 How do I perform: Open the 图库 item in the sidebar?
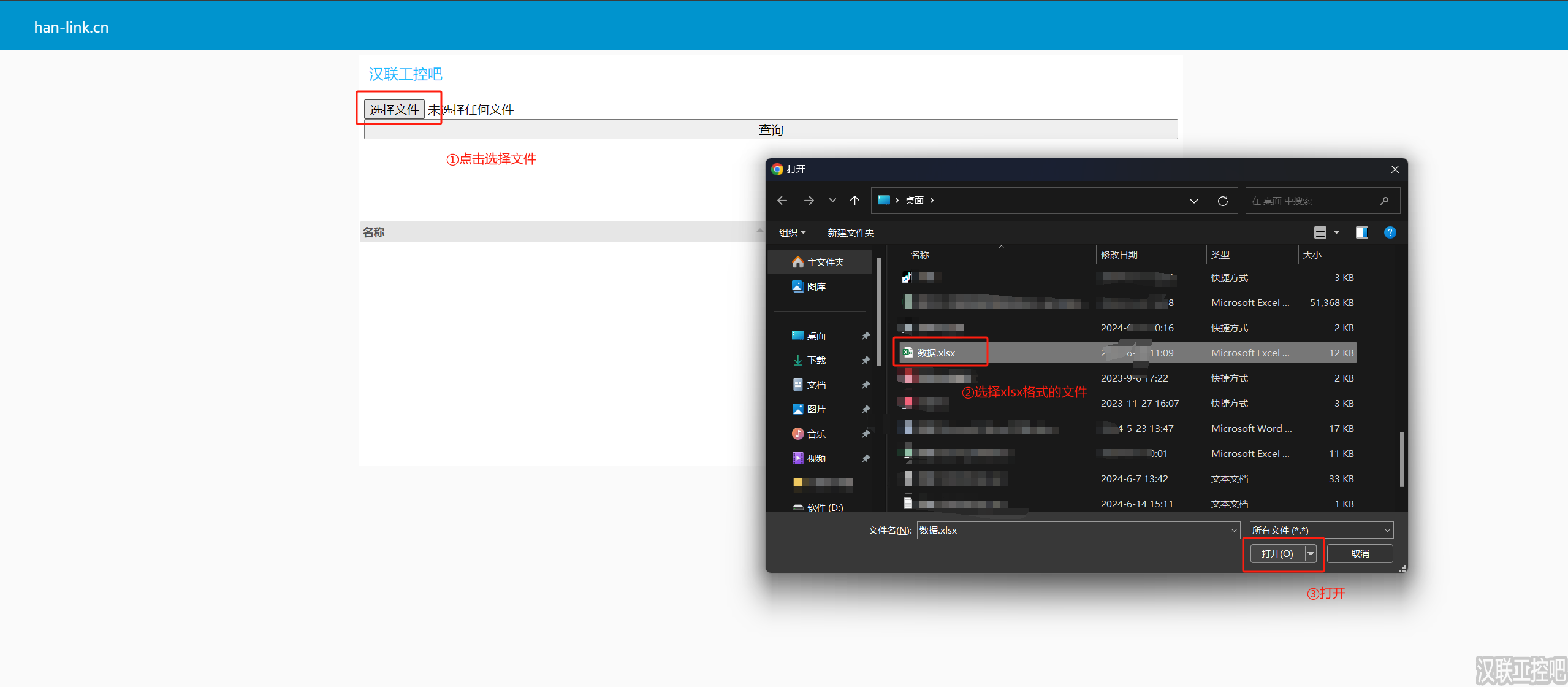[x=816, y=286]
